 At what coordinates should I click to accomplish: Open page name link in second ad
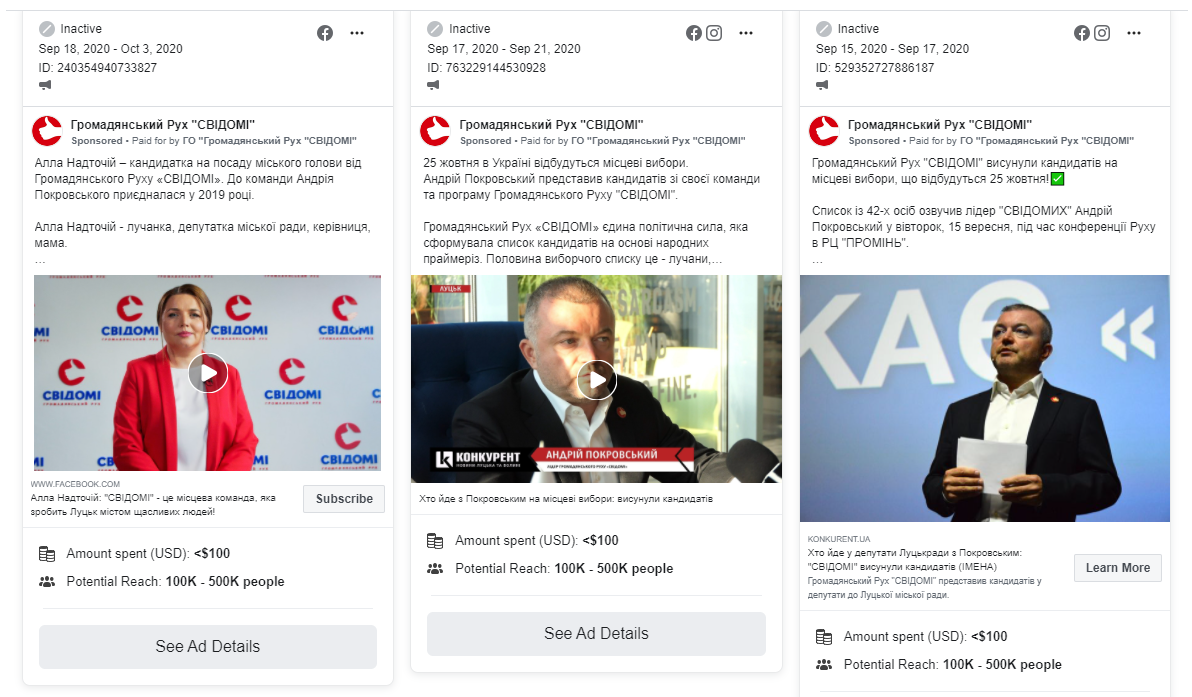(x=551, y=125)
